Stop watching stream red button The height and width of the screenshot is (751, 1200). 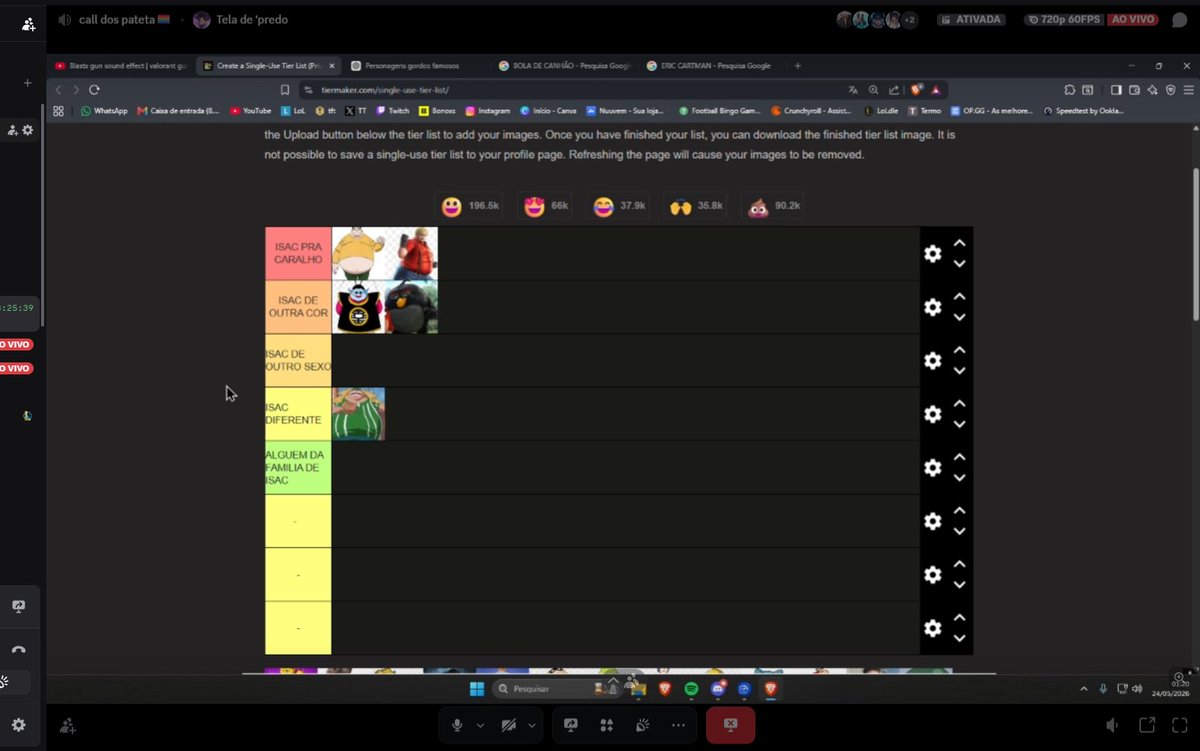(x=730, y=725)
